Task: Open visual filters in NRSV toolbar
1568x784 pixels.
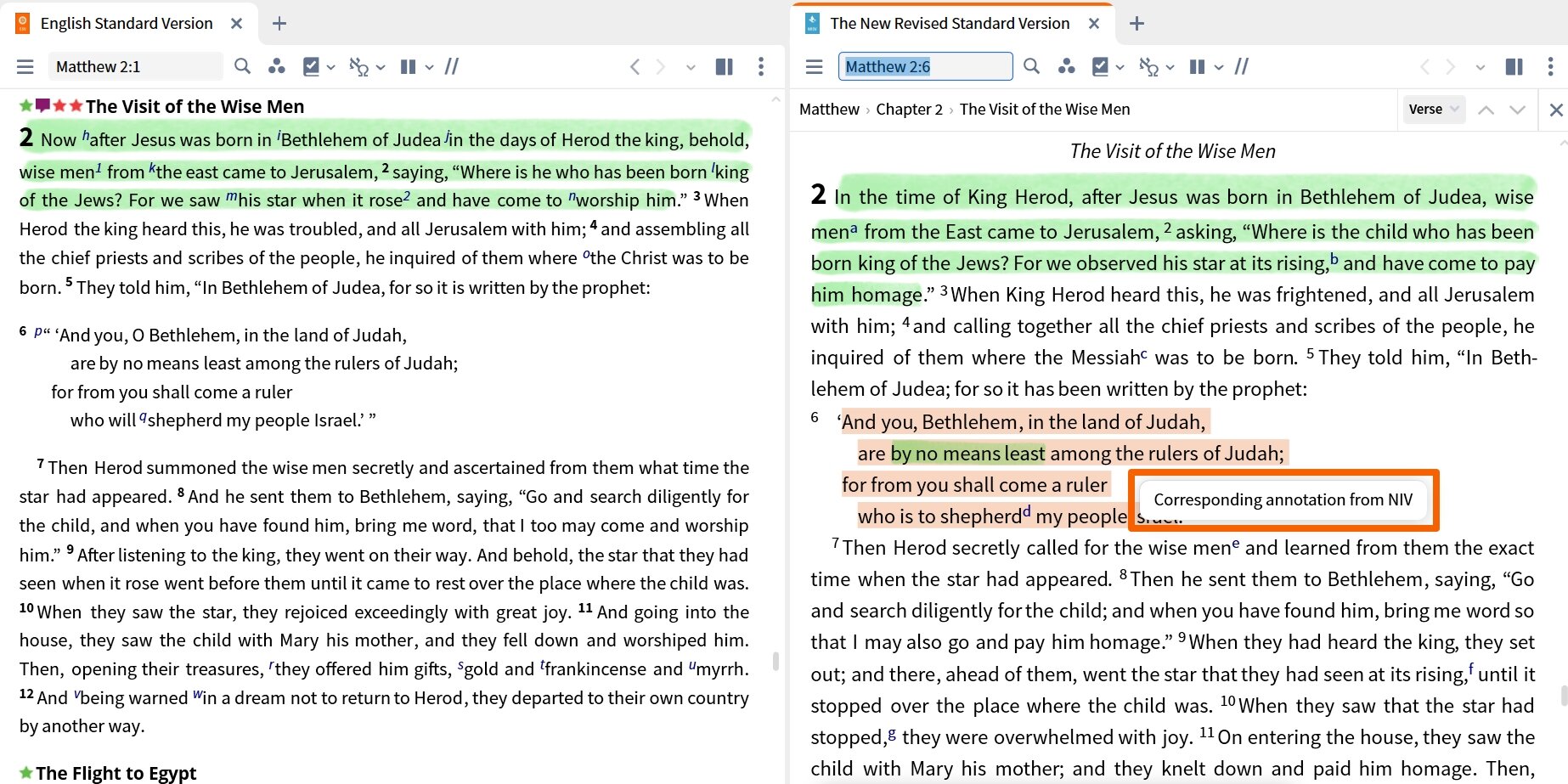Action: coord(1066,66)
